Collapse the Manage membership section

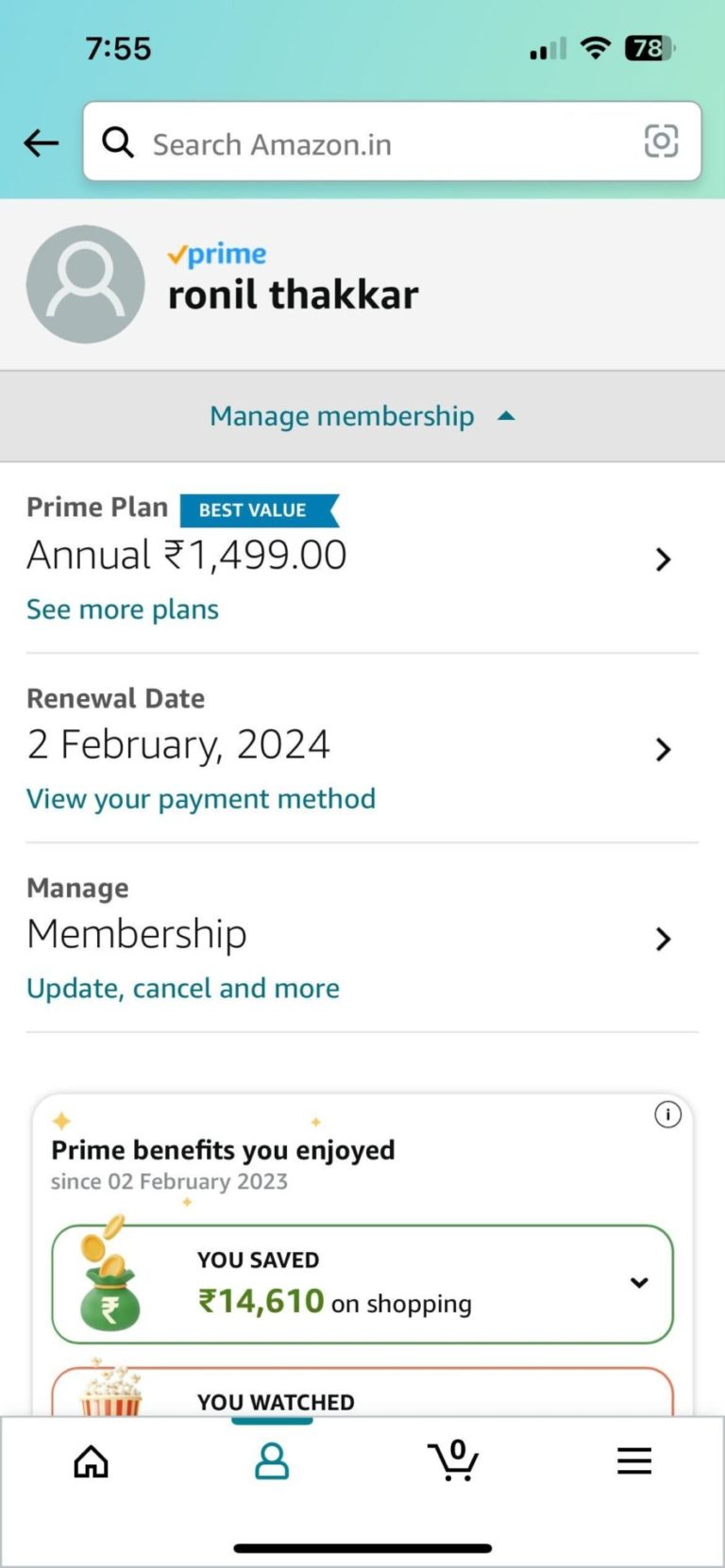click(362, 415)
